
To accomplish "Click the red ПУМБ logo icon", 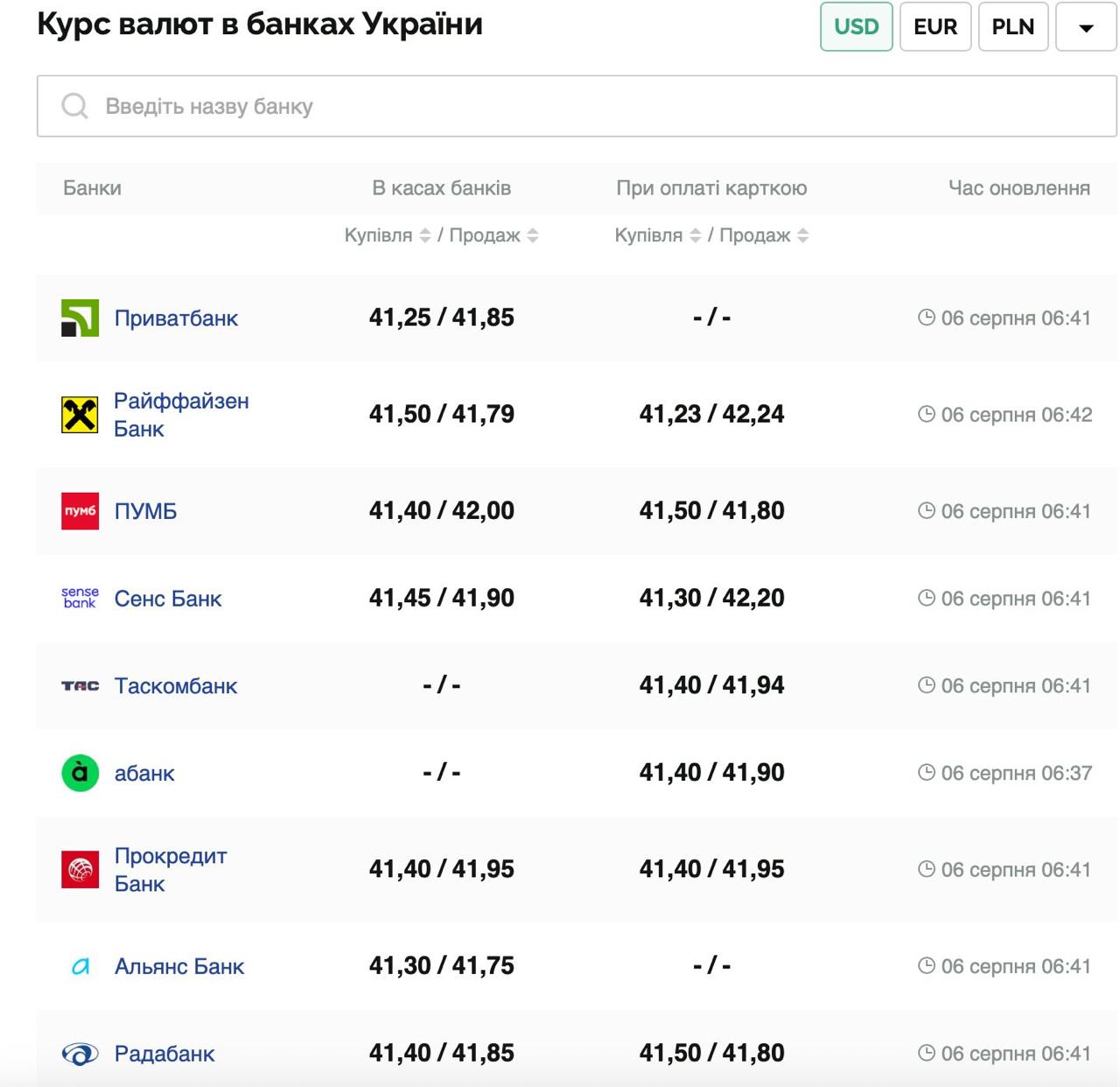I will tap(80, 511).
